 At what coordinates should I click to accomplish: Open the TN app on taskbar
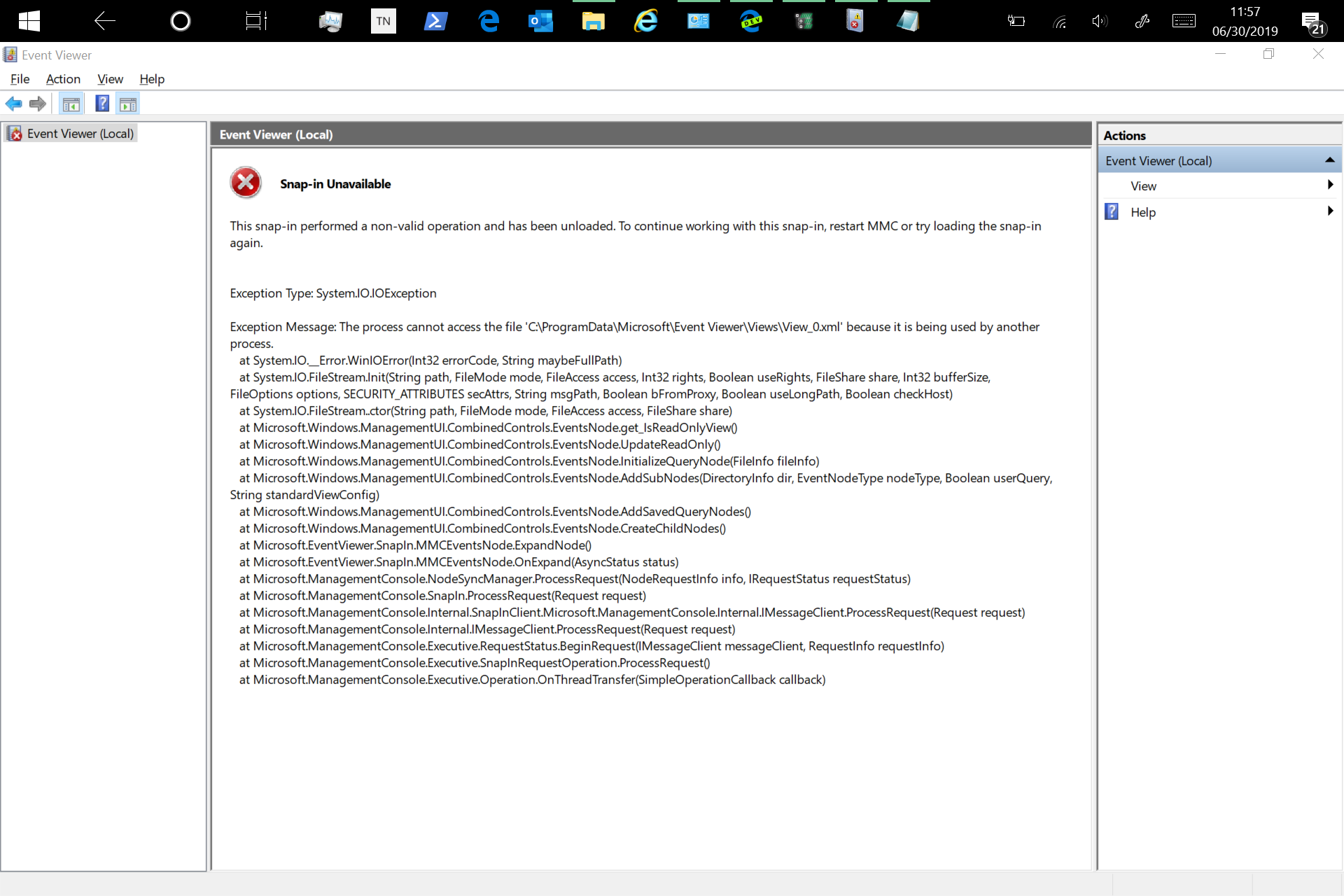point(383,21)
